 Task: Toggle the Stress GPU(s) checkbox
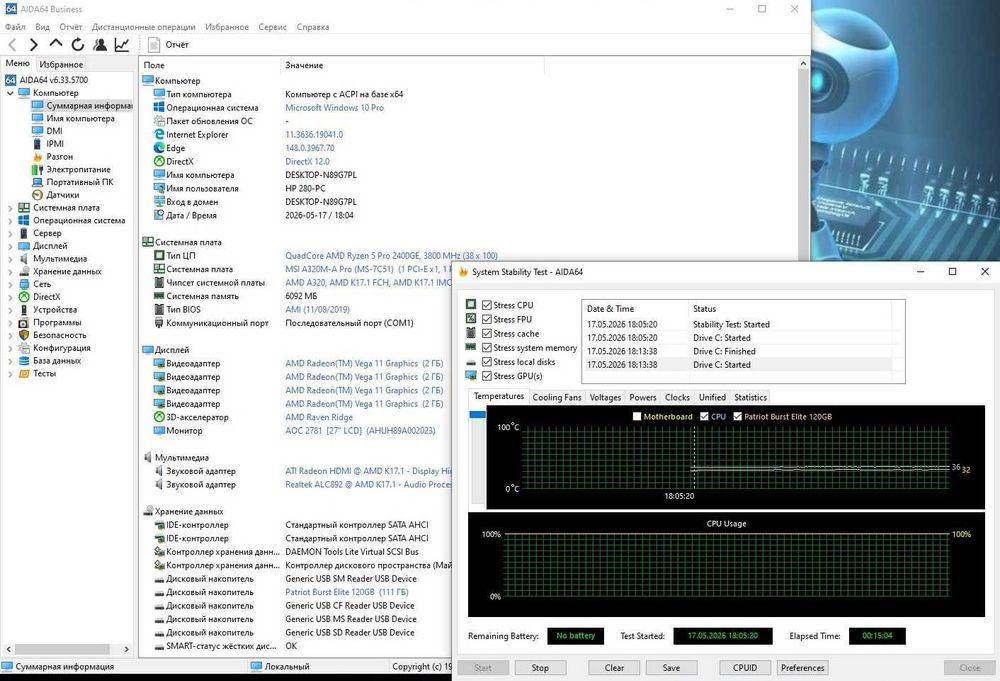(x=487, y=376)
